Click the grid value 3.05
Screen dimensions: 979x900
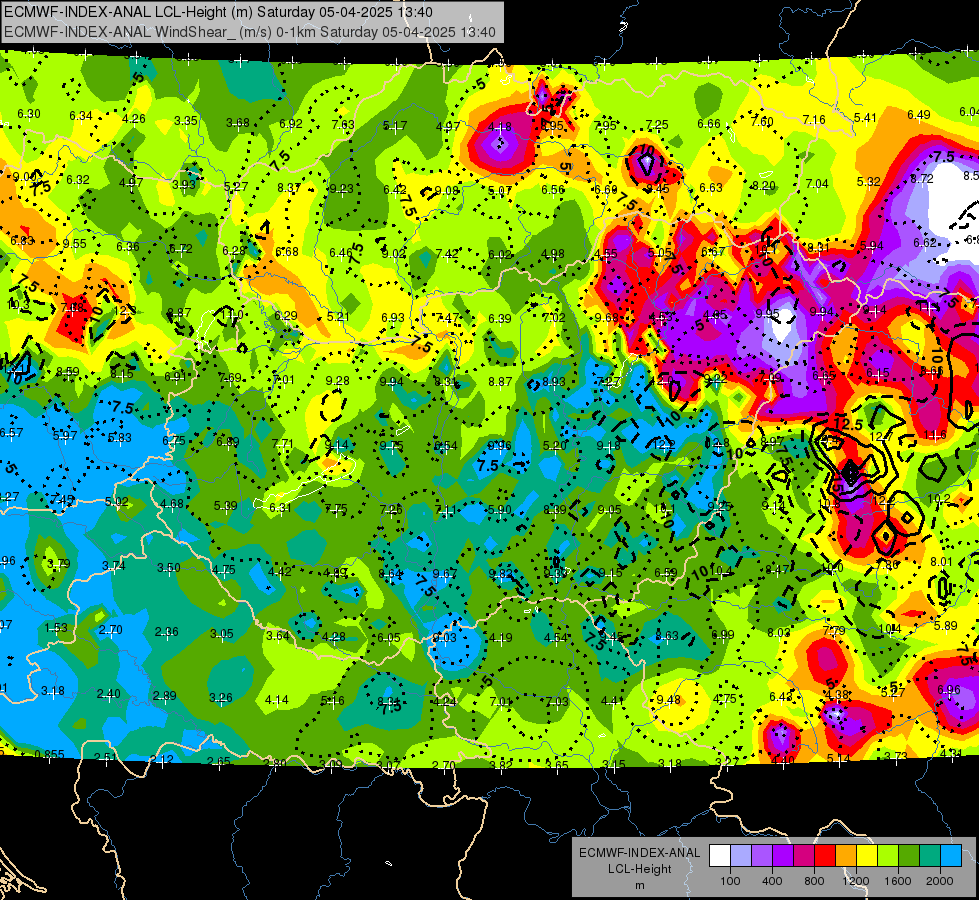tap(222, 634)
